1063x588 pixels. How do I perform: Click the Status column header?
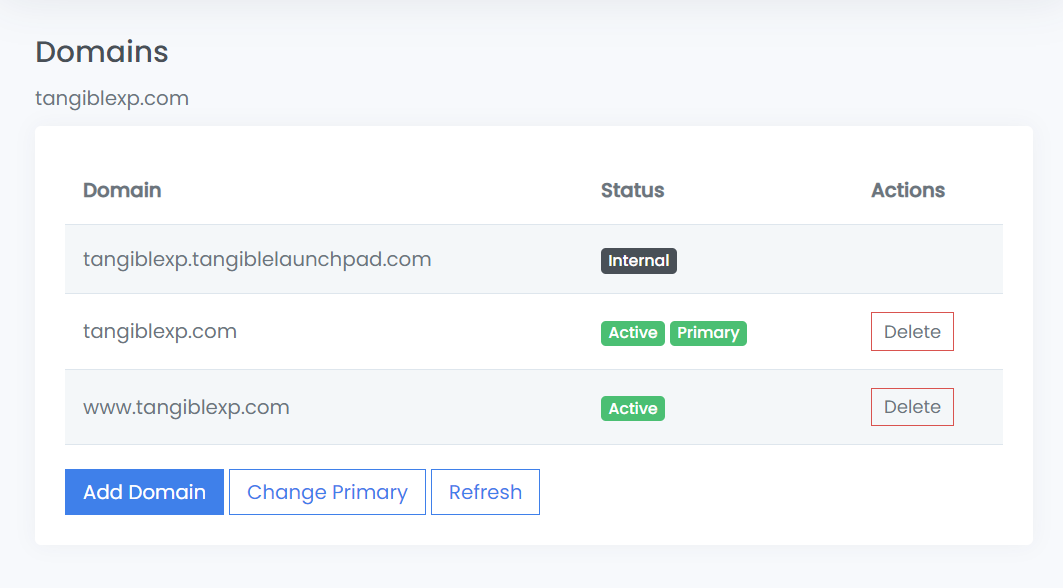(632, 190)
